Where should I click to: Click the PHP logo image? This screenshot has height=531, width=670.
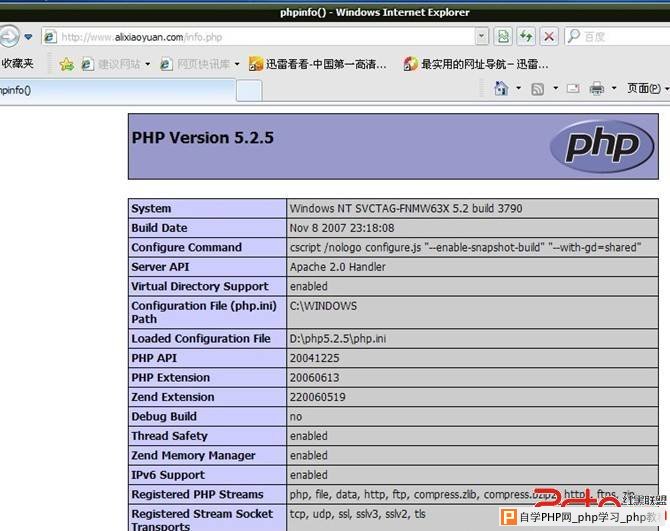[x=602, y=146]
